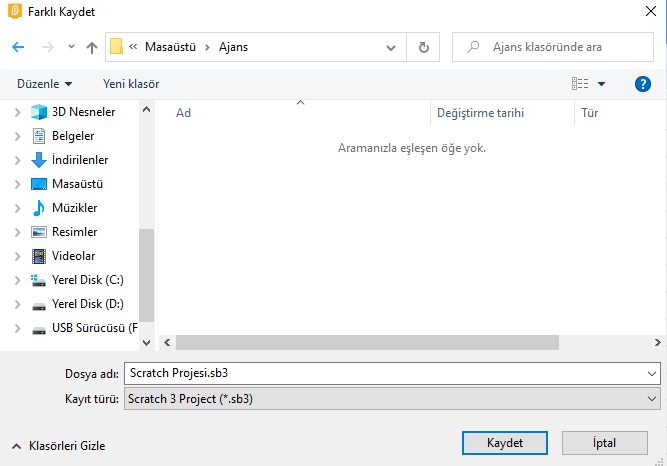Screen dimensions: 667x466
Task: Select 3D Nesneler in navigation pane
Action: coord(83,112)
